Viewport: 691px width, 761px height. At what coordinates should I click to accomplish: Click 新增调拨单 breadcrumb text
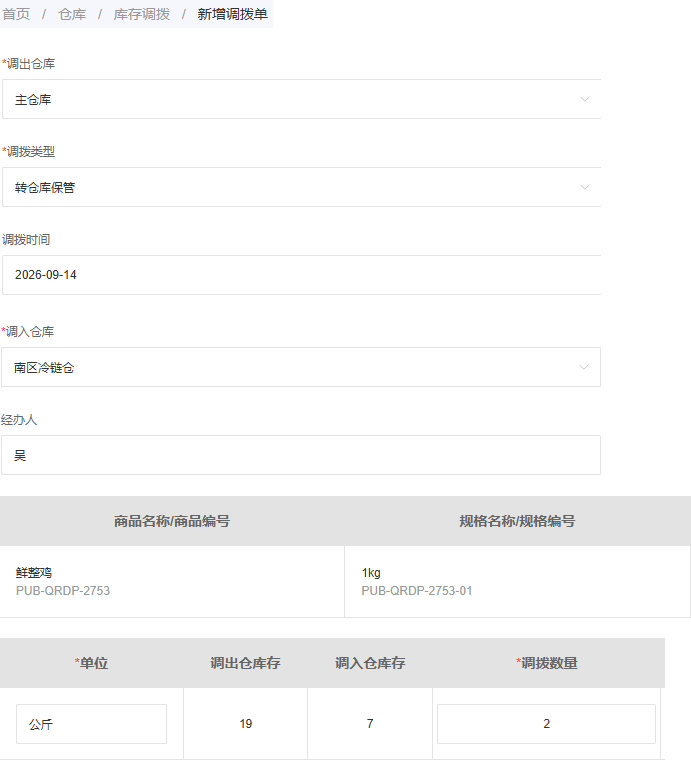pos(232,14)
